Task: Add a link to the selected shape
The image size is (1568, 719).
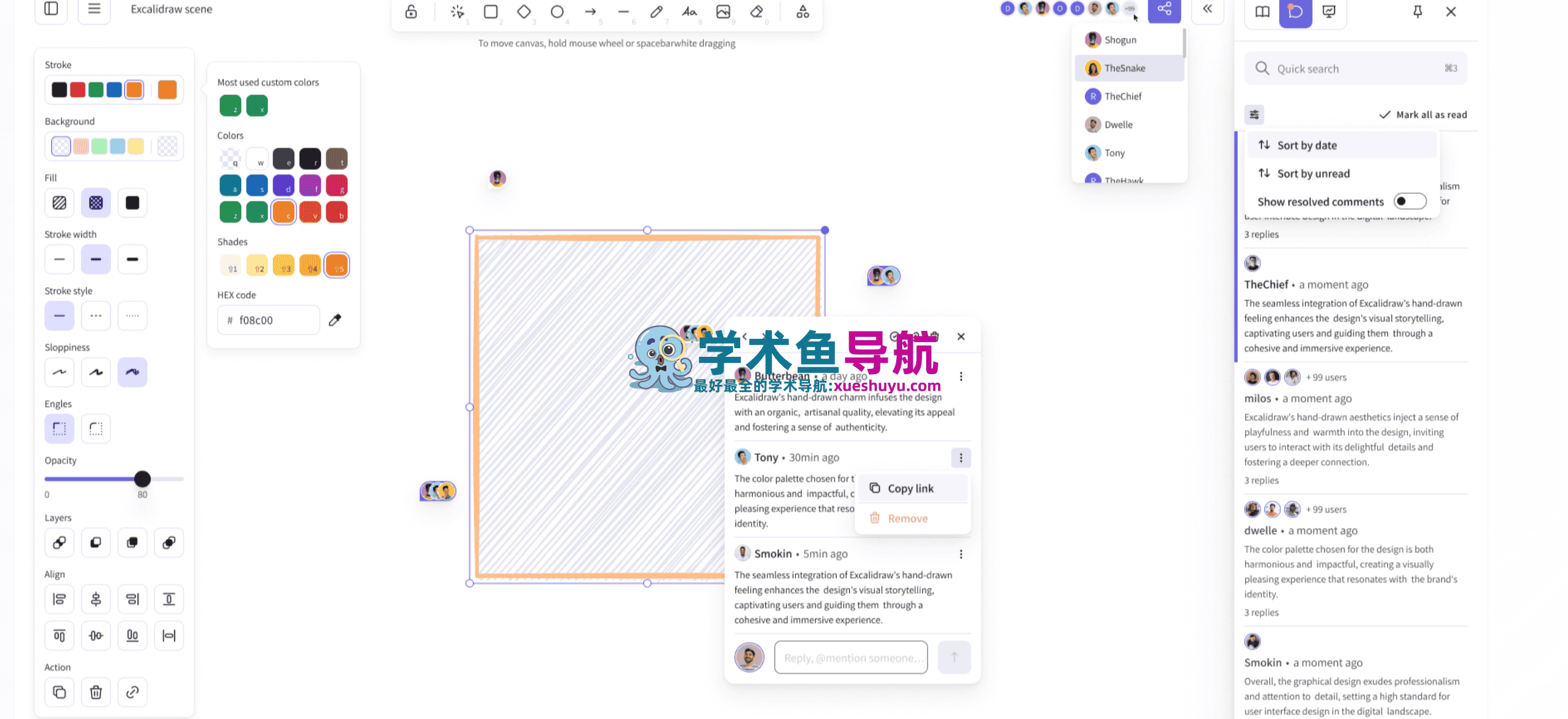Action: (x=132, y=692)
